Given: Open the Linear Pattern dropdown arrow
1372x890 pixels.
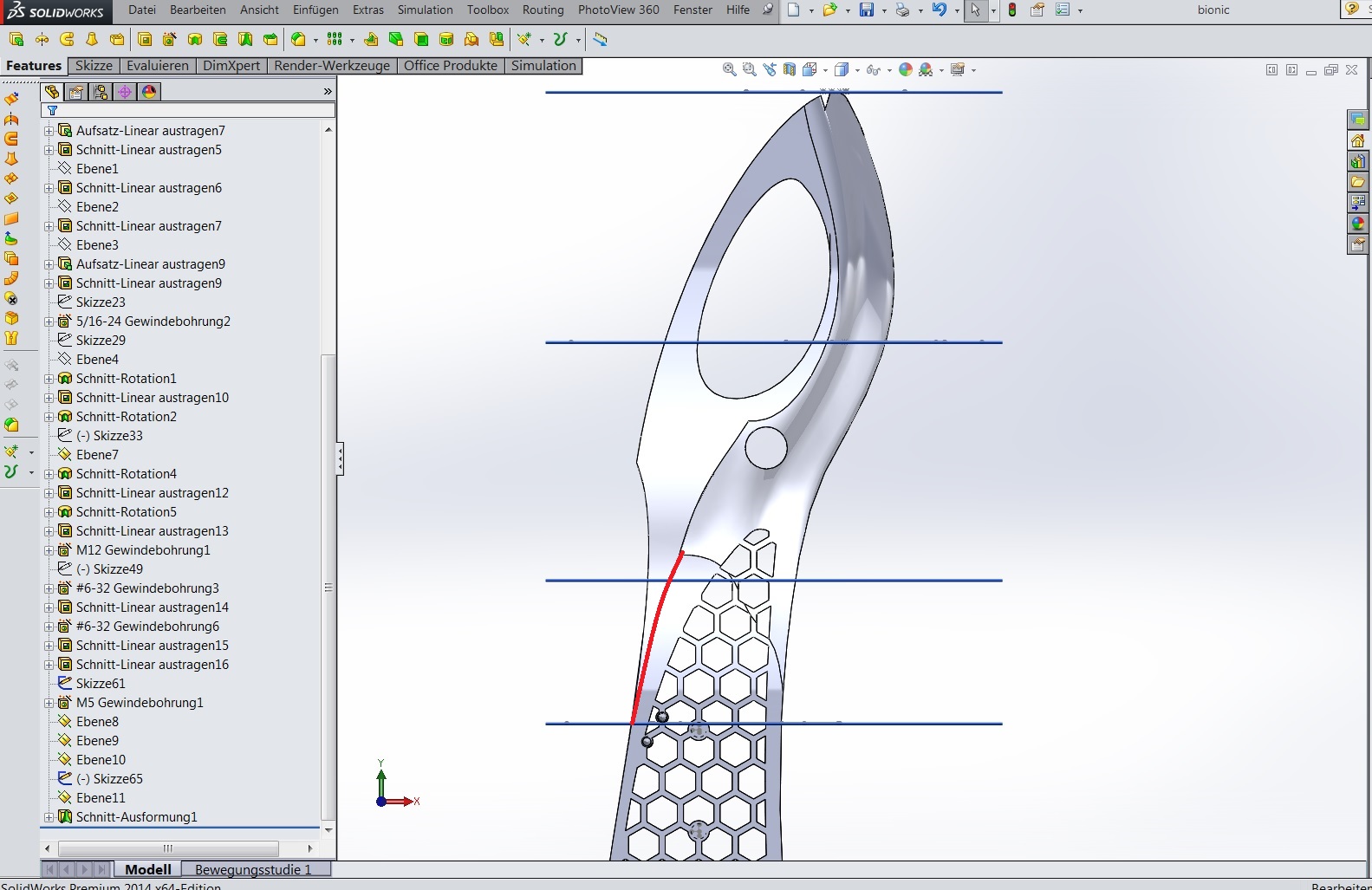Looking at the screenshot, I should (x=352, y=40).
